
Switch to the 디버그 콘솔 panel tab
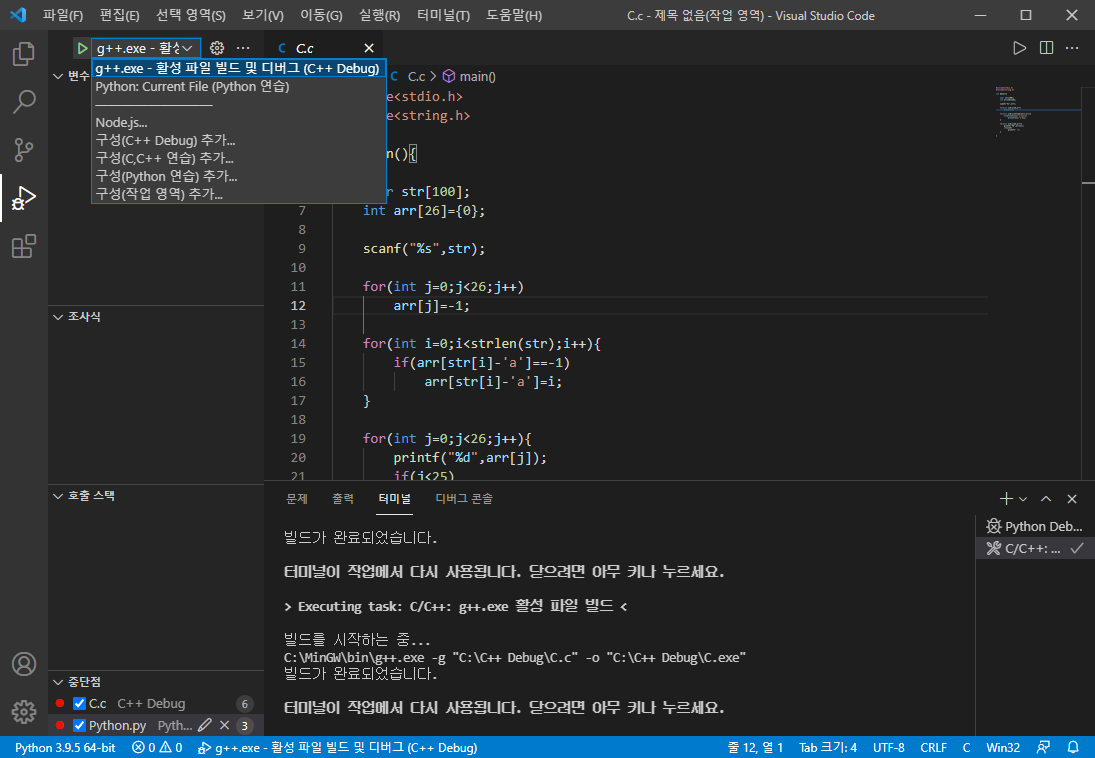pyautogui.click(x=464, y=499)
